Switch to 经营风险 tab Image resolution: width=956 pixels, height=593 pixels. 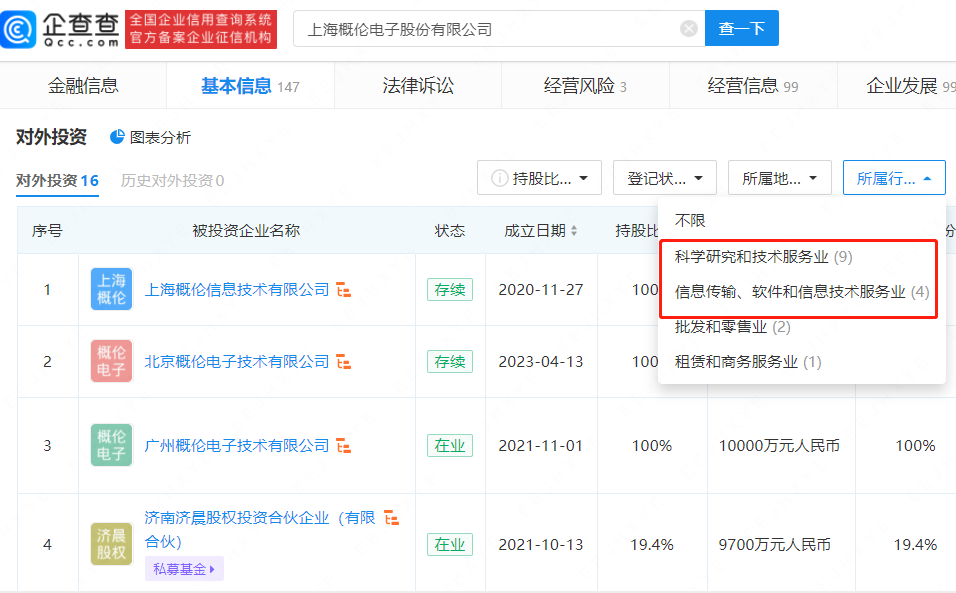(585, 86)
